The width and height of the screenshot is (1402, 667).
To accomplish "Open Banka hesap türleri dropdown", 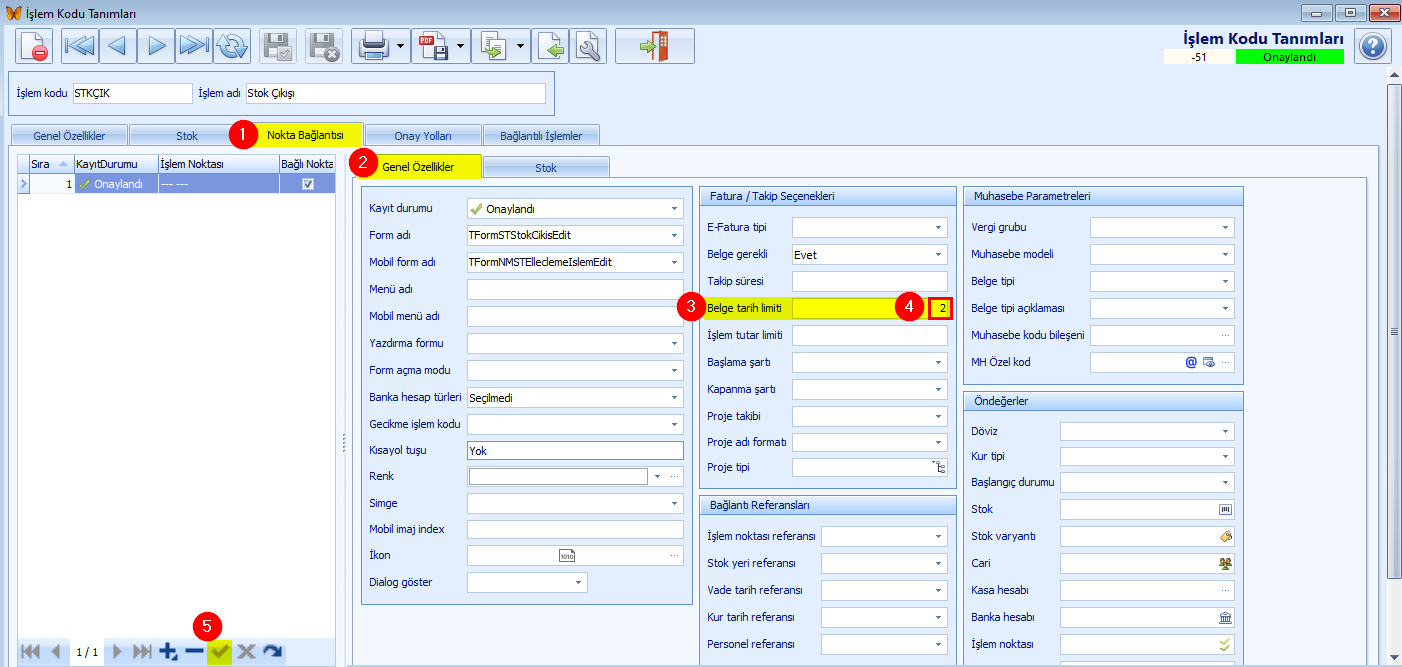I will [675, 397].
